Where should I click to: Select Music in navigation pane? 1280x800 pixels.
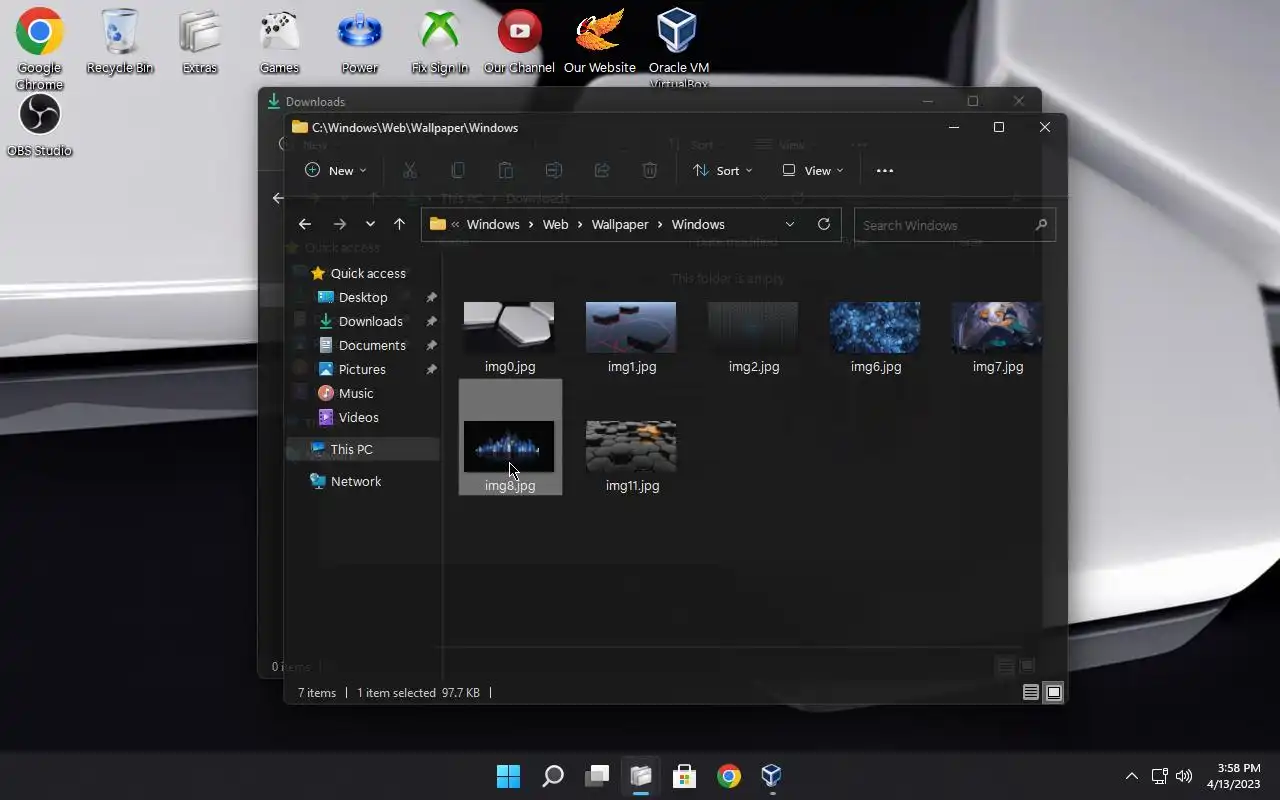(356, 393)
